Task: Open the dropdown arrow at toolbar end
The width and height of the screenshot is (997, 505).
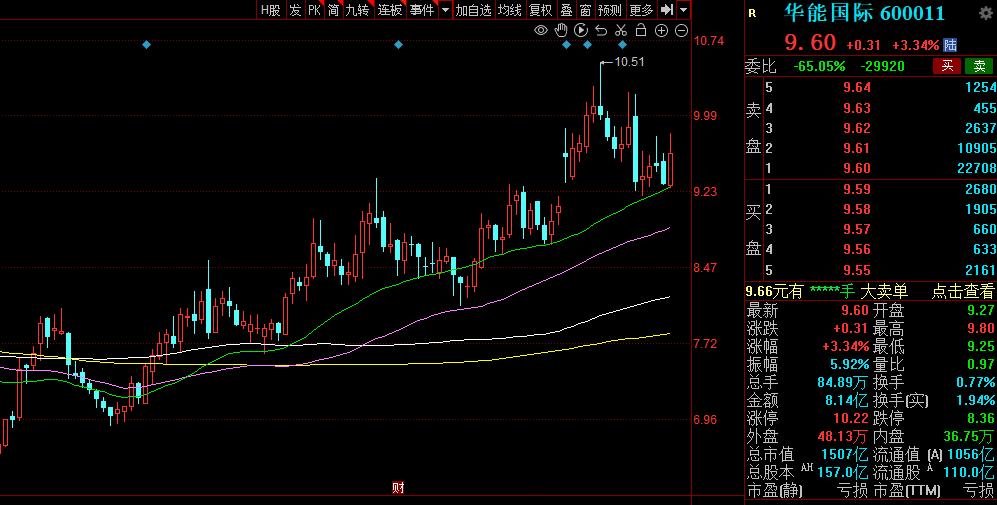Action: pos(683,10)
